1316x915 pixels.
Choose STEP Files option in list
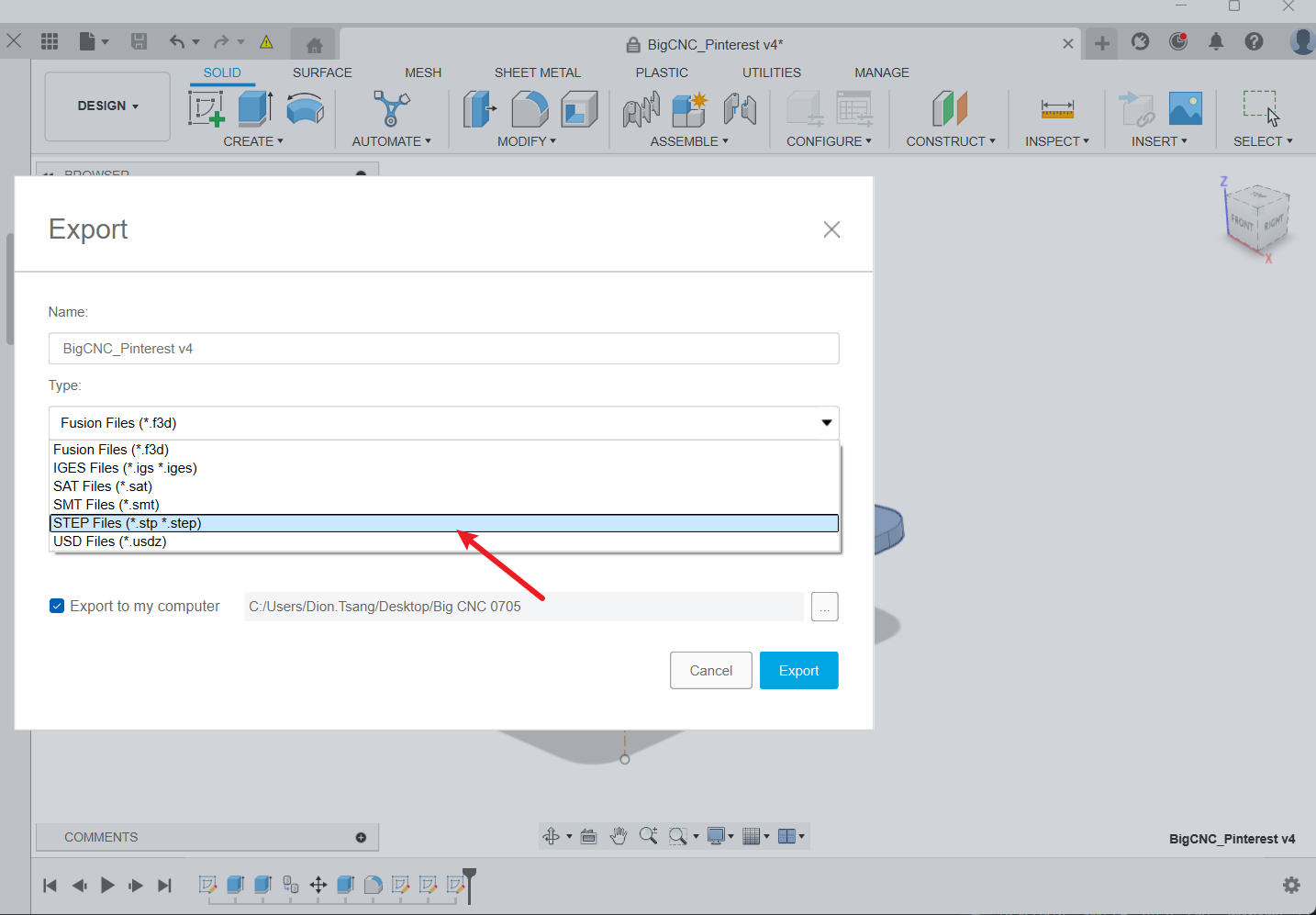pyautogui.click(x=444, y=523)
